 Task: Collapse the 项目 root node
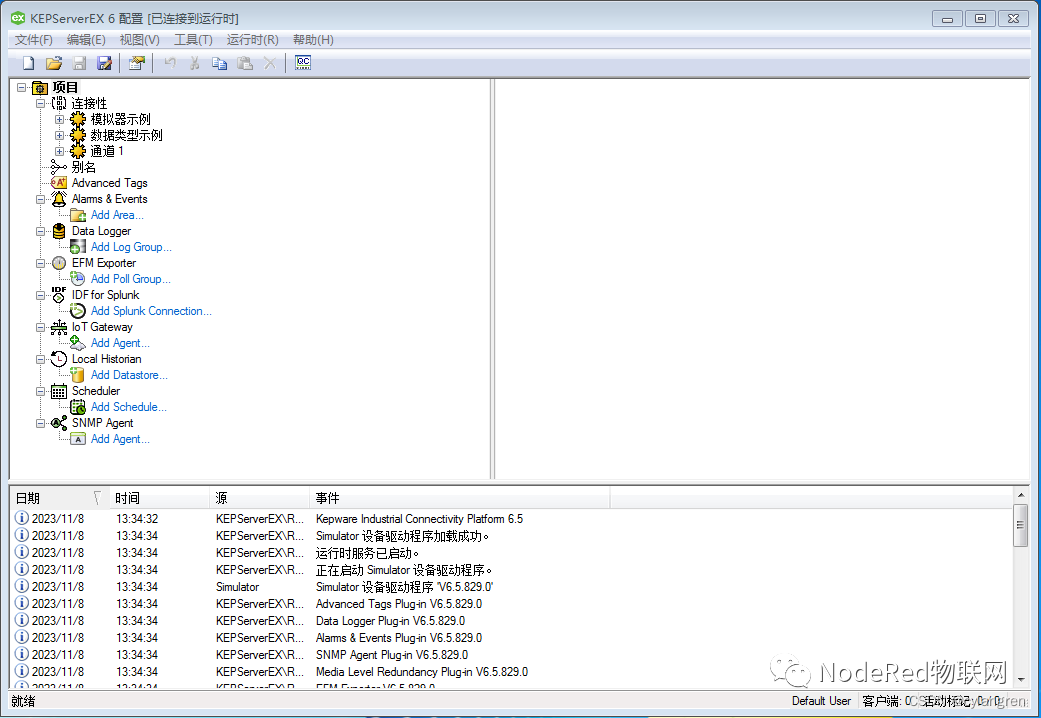21,87
